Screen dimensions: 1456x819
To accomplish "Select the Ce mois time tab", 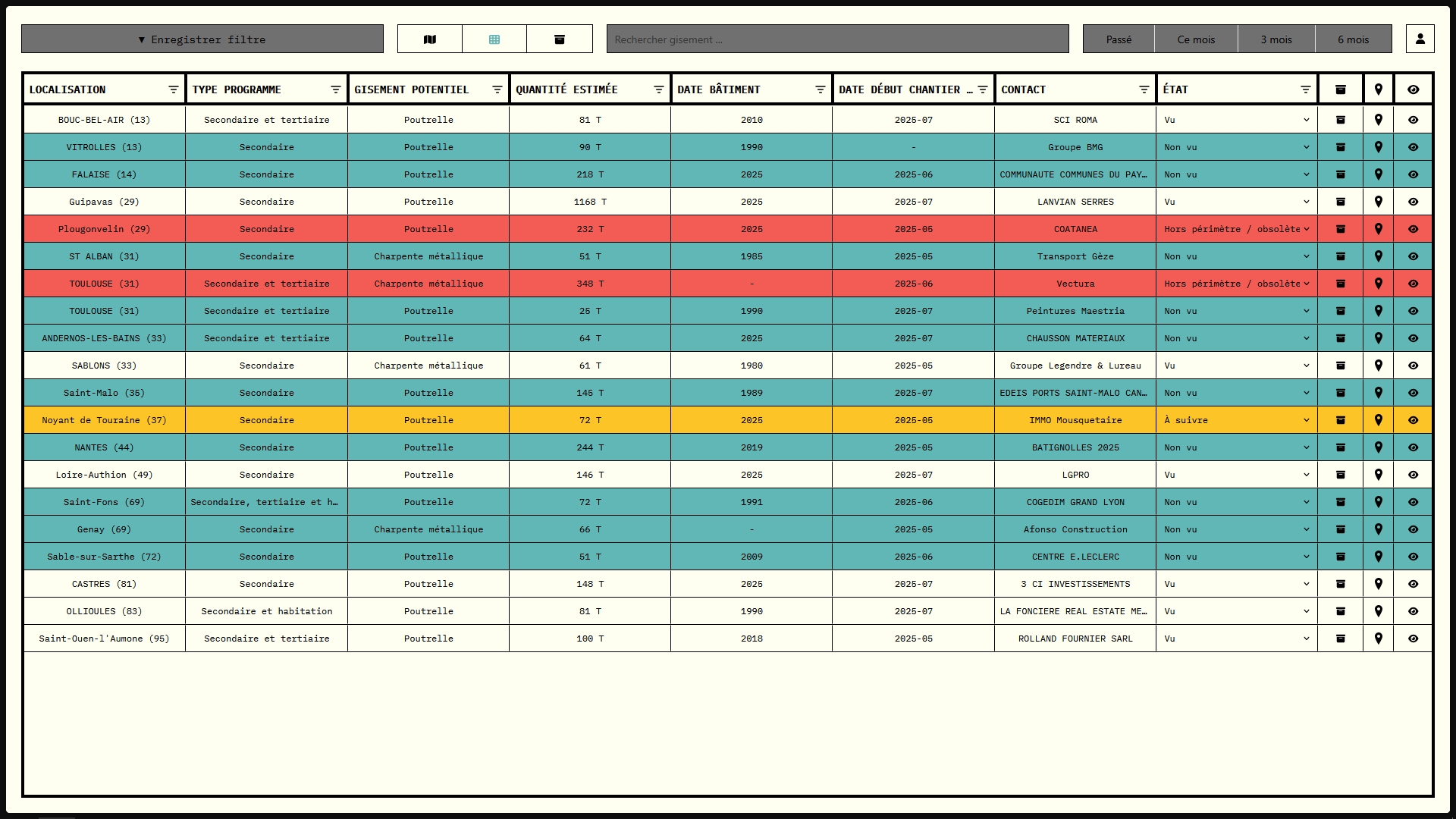I will click(1196, 39).
